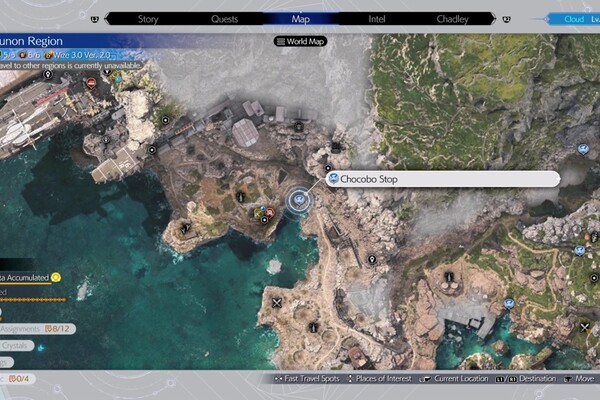The height and width of the screenshot is (400, 600).
Task: Click circle marker on green patch by white cliffs
Action: 165,120
